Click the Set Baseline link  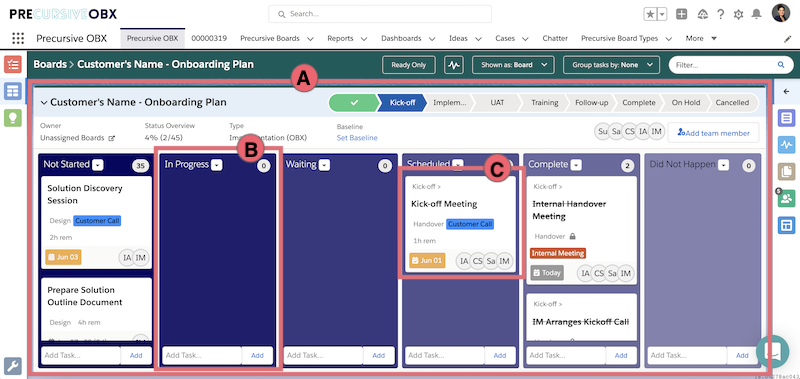(357, 138)
